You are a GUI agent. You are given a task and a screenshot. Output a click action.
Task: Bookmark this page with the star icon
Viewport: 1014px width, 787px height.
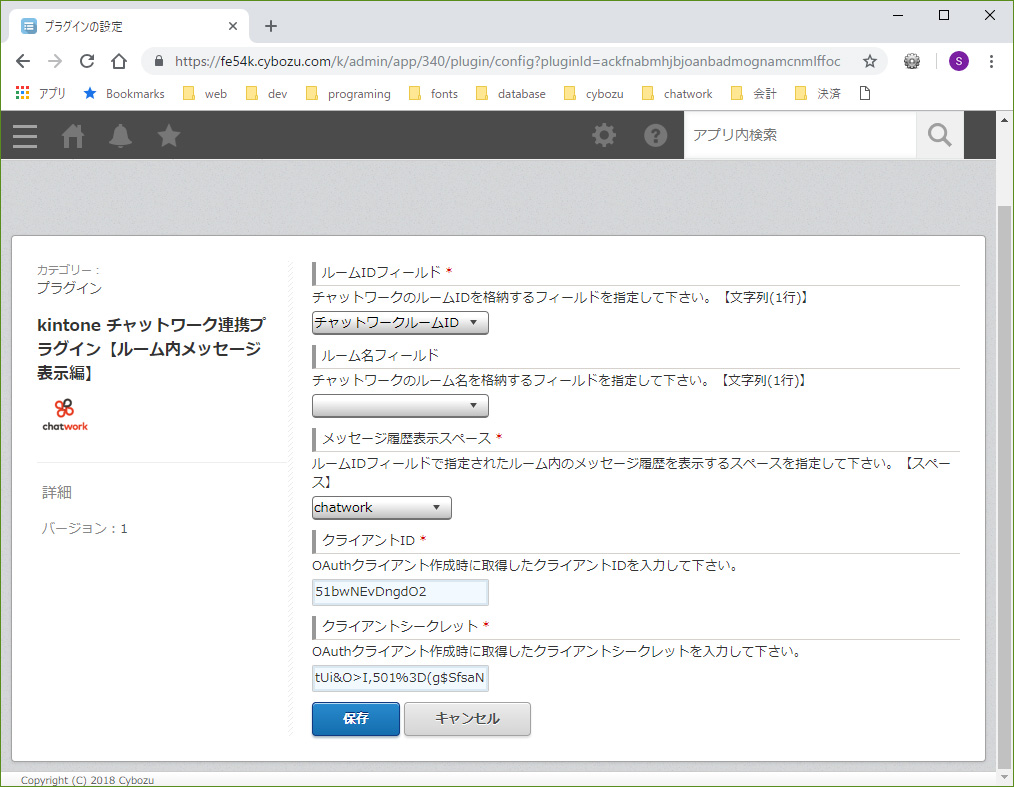pos(870,61)
